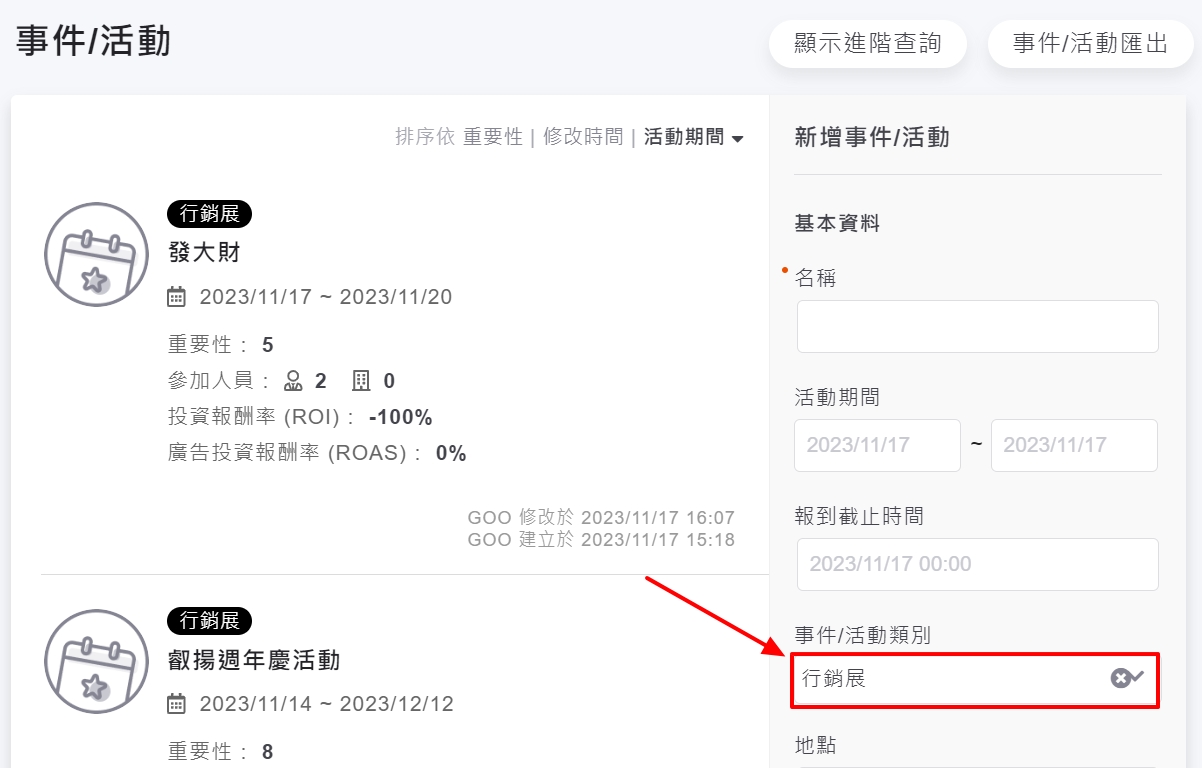
Task: Sort list by 修改時間
Action: pos(583,137)
